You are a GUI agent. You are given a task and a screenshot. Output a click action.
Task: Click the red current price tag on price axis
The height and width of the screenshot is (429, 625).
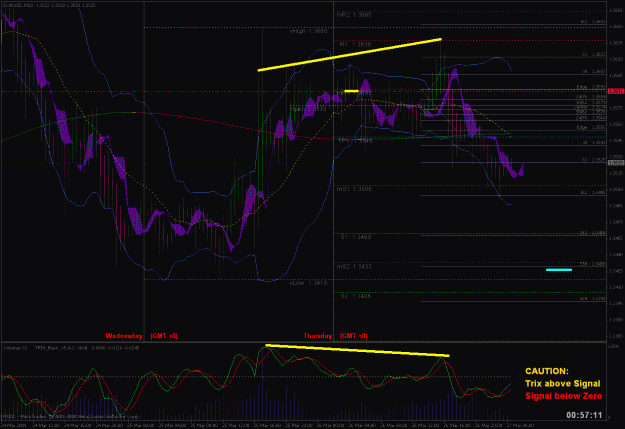[x=616, y=91]
